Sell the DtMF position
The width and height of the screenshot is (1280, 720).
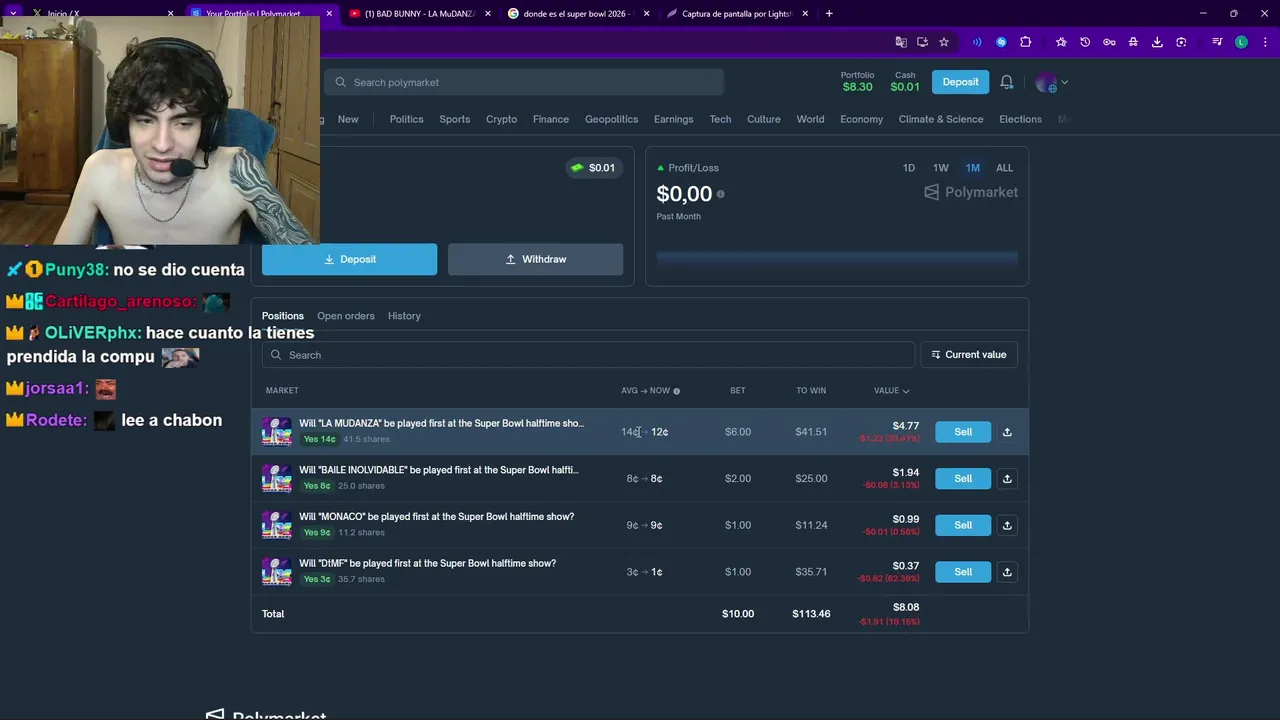pyautogui.click(x=963, y=572)
